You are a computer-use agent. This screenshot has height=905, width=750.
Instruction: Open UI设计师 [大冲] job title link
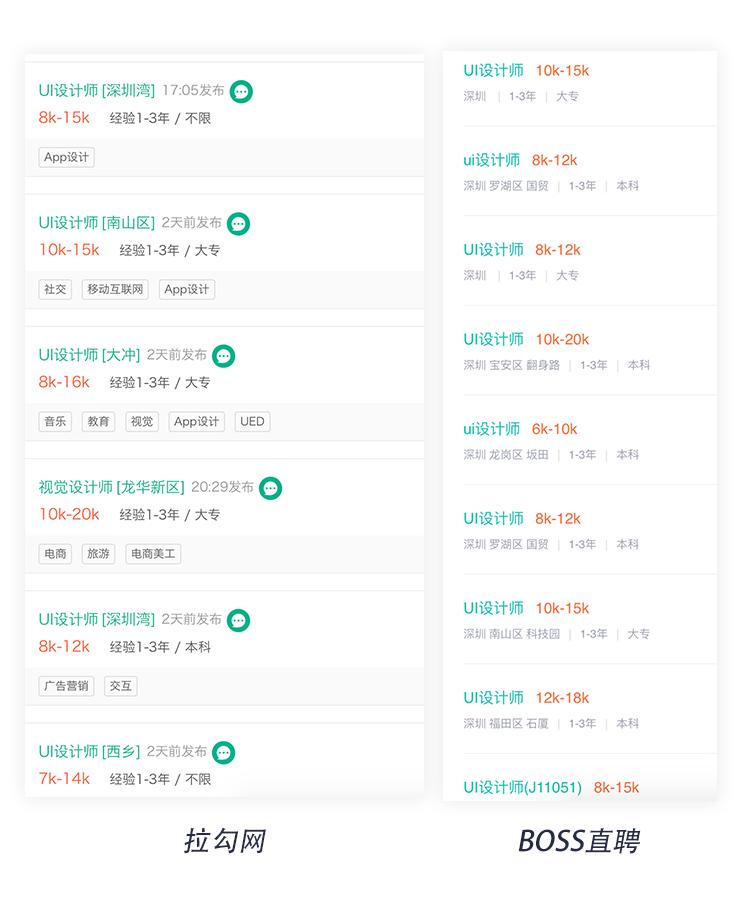pyautogui.click(x=89, y=355)
